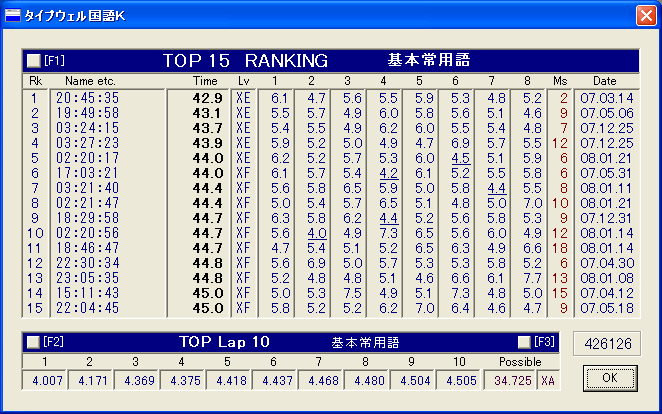
Task: Click miss count 15 in rank 14
Action: click(560, 293)
